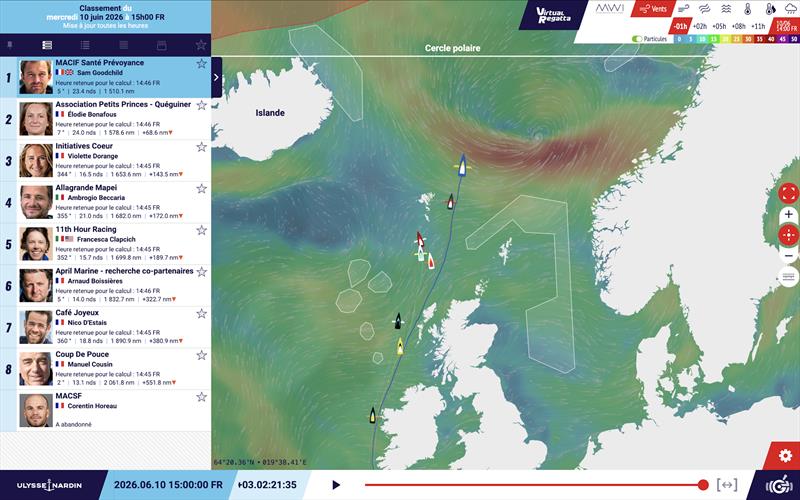This screenshot has height=500, width=800.
Task: Switch to the compact list view tab
Action: [x=85, y=45]
